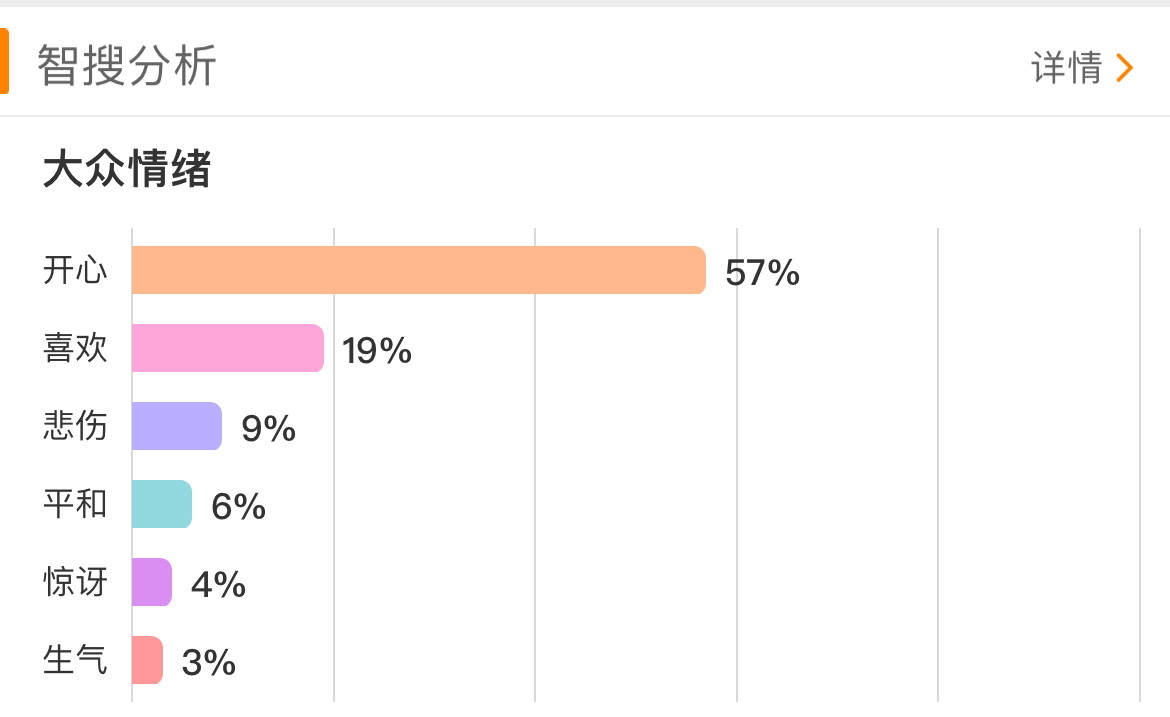
Task: Select the violet 惊讶 bar
Action: [151, 582]
